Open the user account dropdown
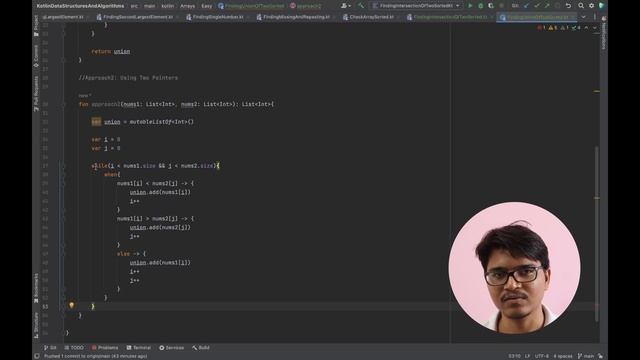 [346, 6]
